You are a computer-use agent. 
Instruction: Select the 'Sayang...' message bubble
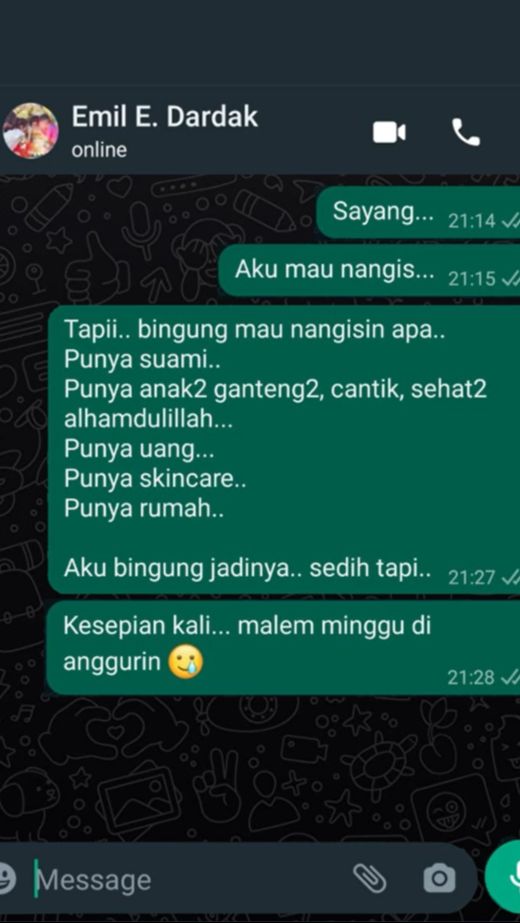click(418, 213)
